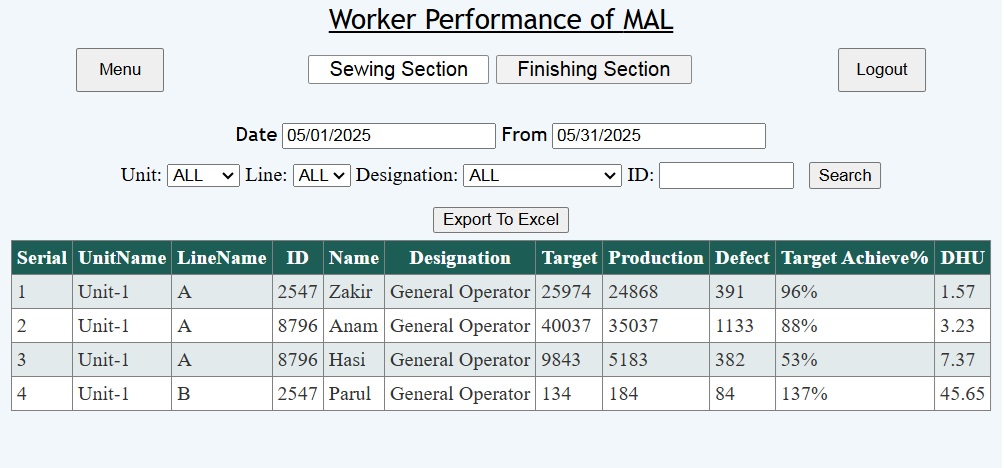Image resolution: width=1004 pixels, height=468 pixels.
Task: Expand the Unit dropdown
Action: 204,175
